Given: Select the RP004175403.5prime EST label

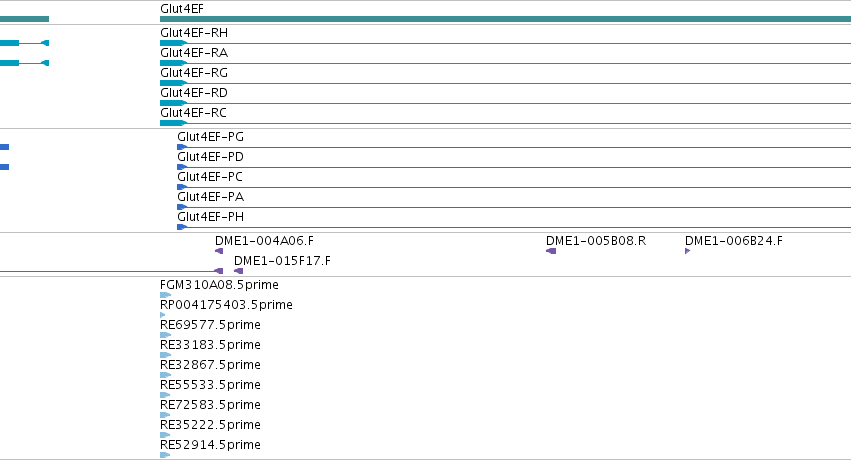Looking at the screenshot, I should [x=226, y=305].
